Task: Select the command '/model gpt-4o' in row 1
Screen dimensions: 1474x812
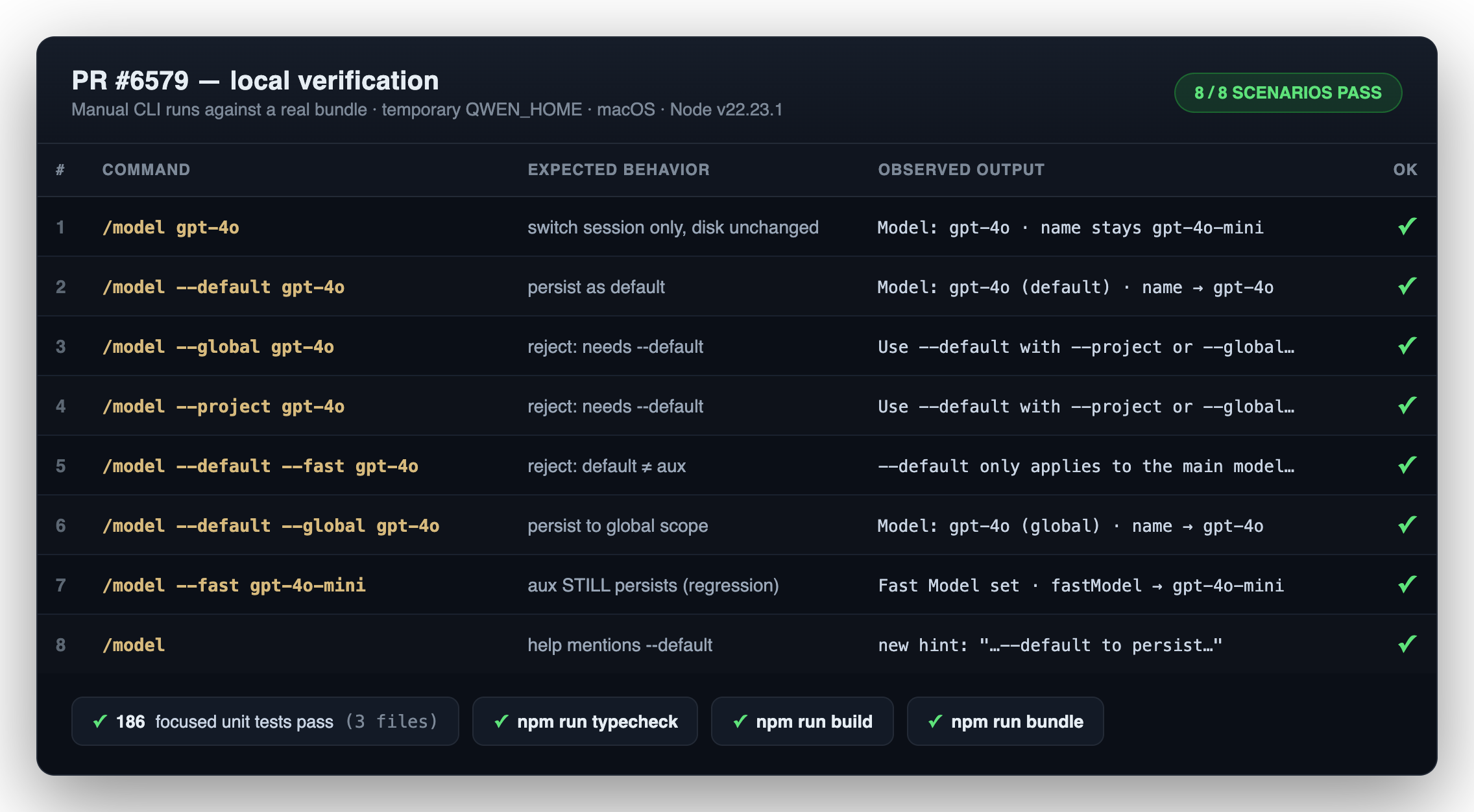Action: click(171, 227)
